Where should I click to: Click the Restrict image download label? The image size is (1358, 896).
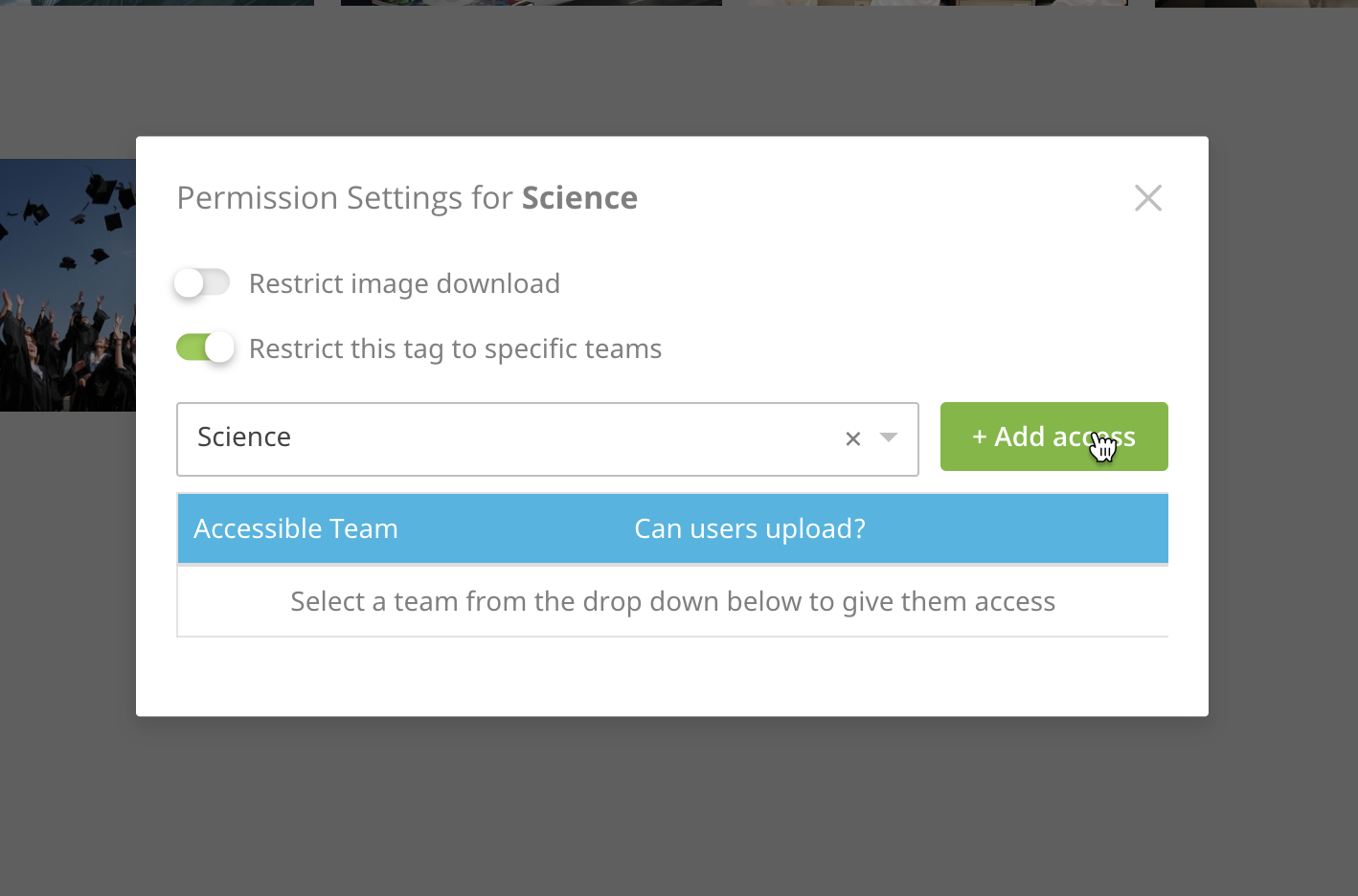pos(404,284)
